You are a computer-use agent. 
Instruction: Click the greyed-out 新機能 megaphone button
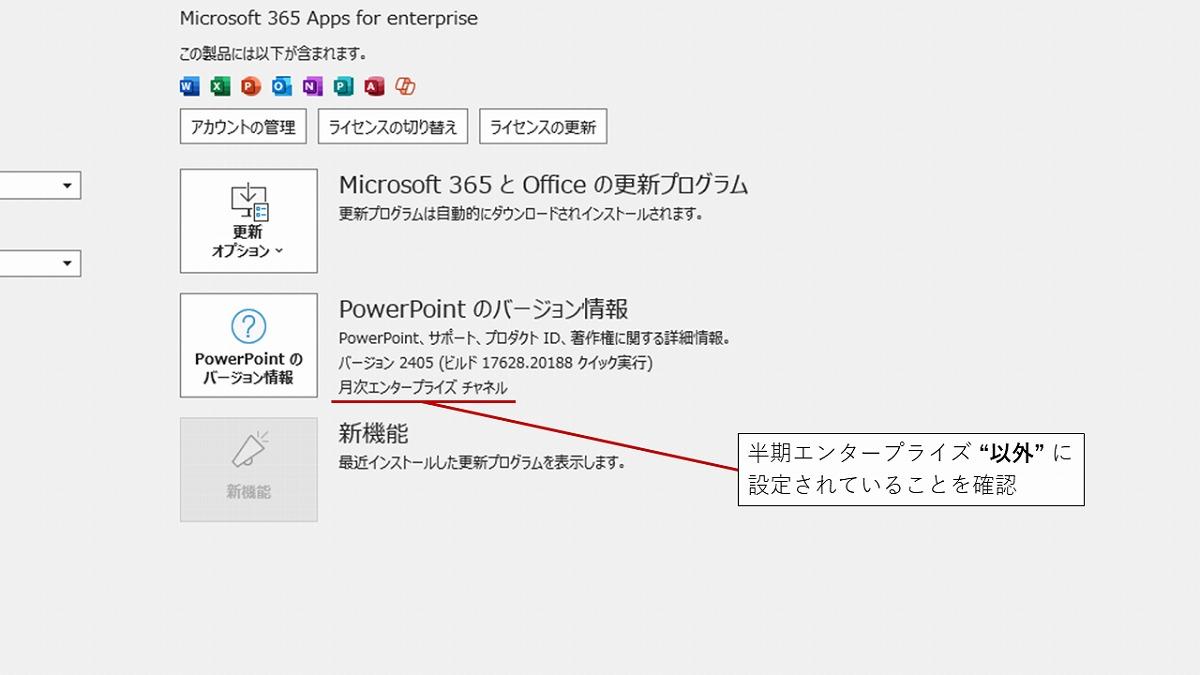pos(249,469)
